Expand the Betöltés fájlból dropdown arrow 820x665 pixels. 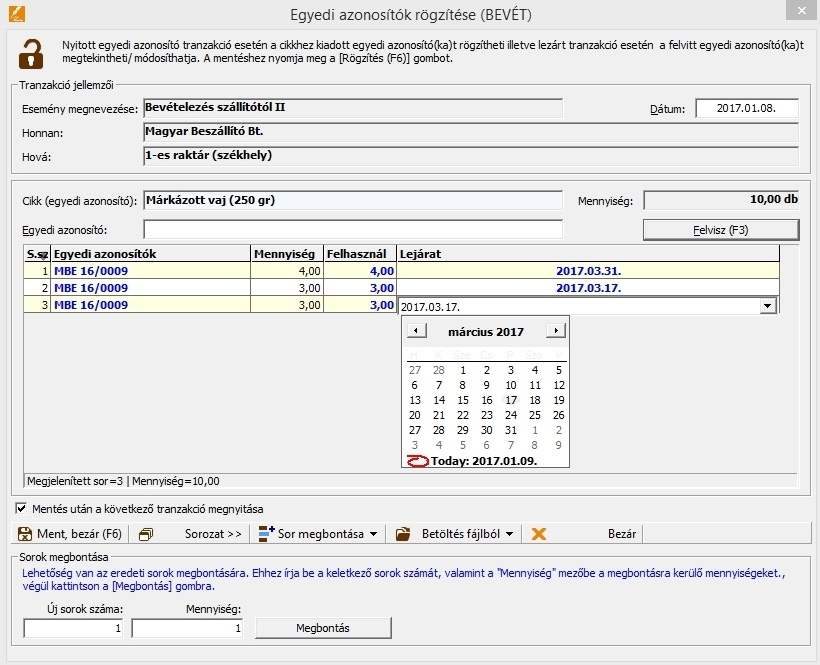(x=509, y=534)
